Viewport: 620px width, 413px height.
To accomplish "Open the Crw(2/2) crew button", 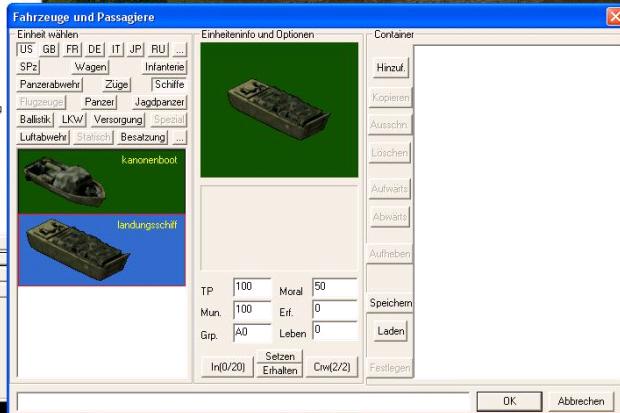I will pos(332,367).
